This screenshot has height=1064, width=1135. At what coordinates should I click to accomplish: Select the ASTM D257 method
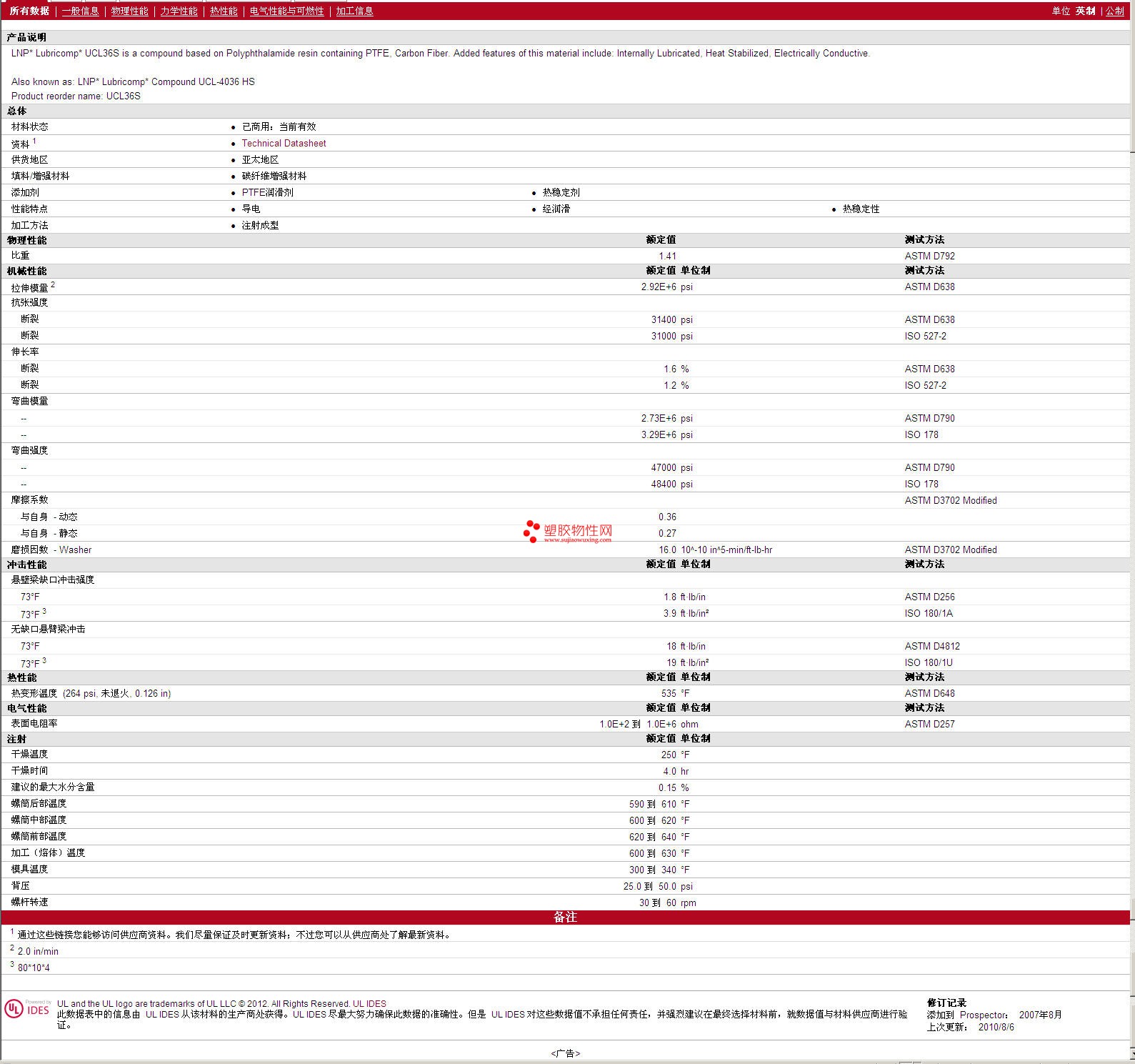929,724
